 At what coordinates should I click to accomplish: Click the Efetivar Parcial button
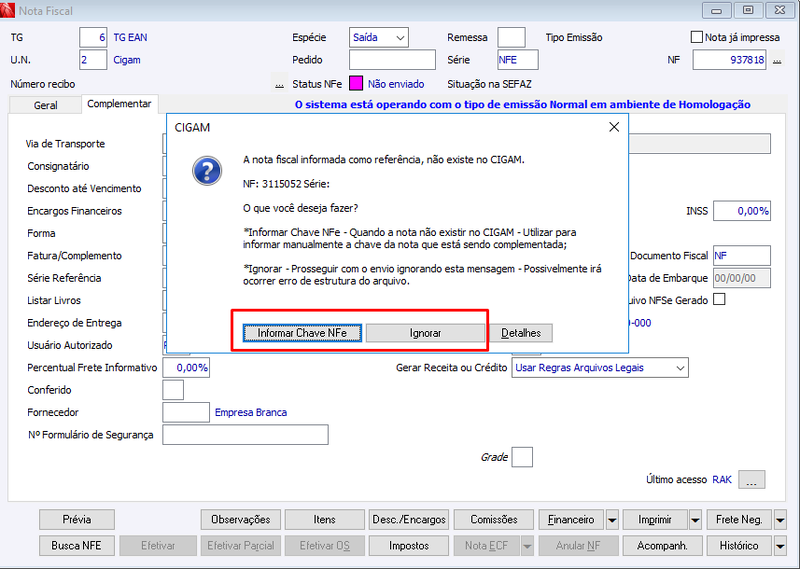pos(241,546)
